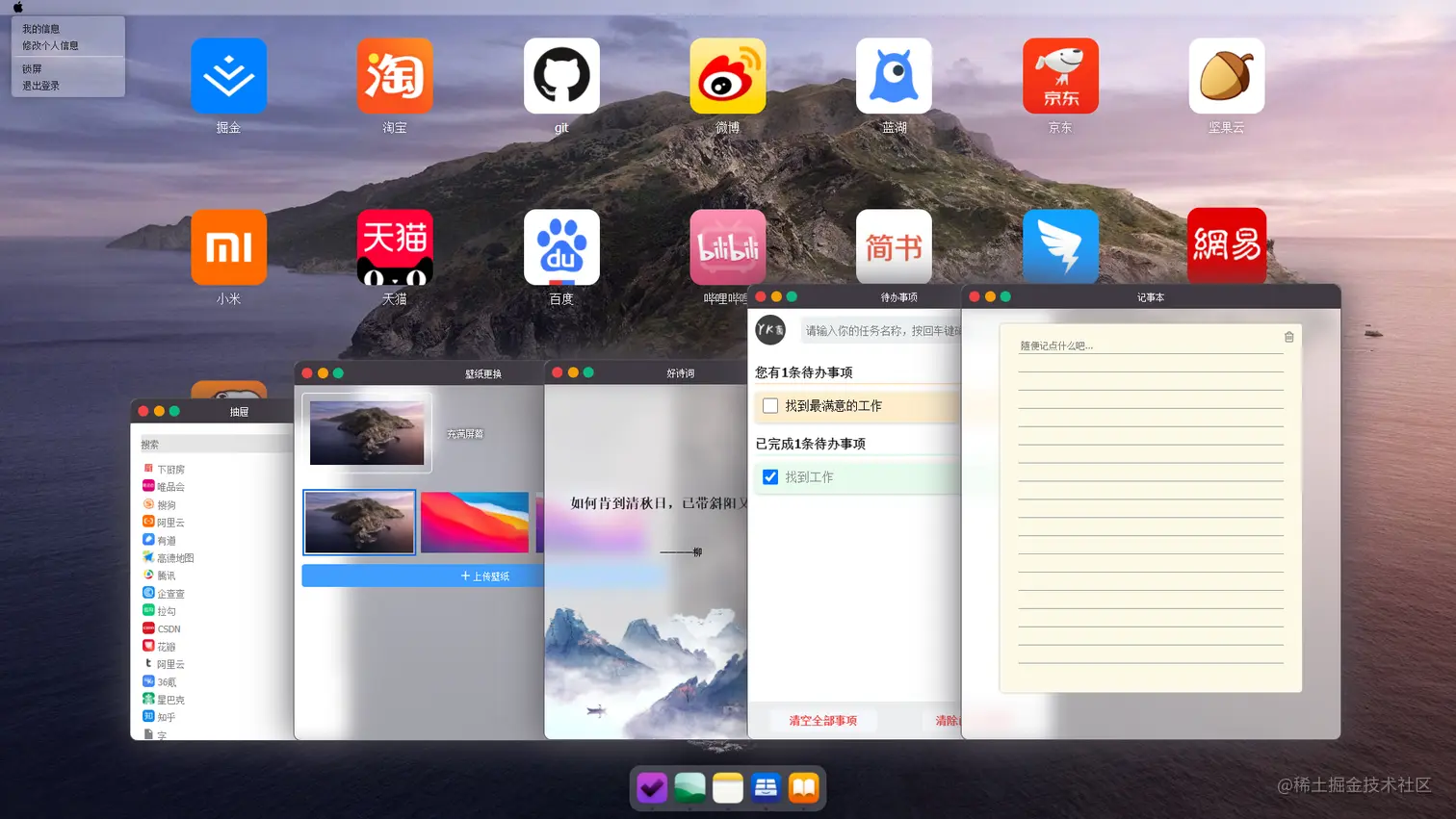Select 修改个人信息 menu entry
This screenshot has width=1456, height=819.
click(x=51, y=45)
